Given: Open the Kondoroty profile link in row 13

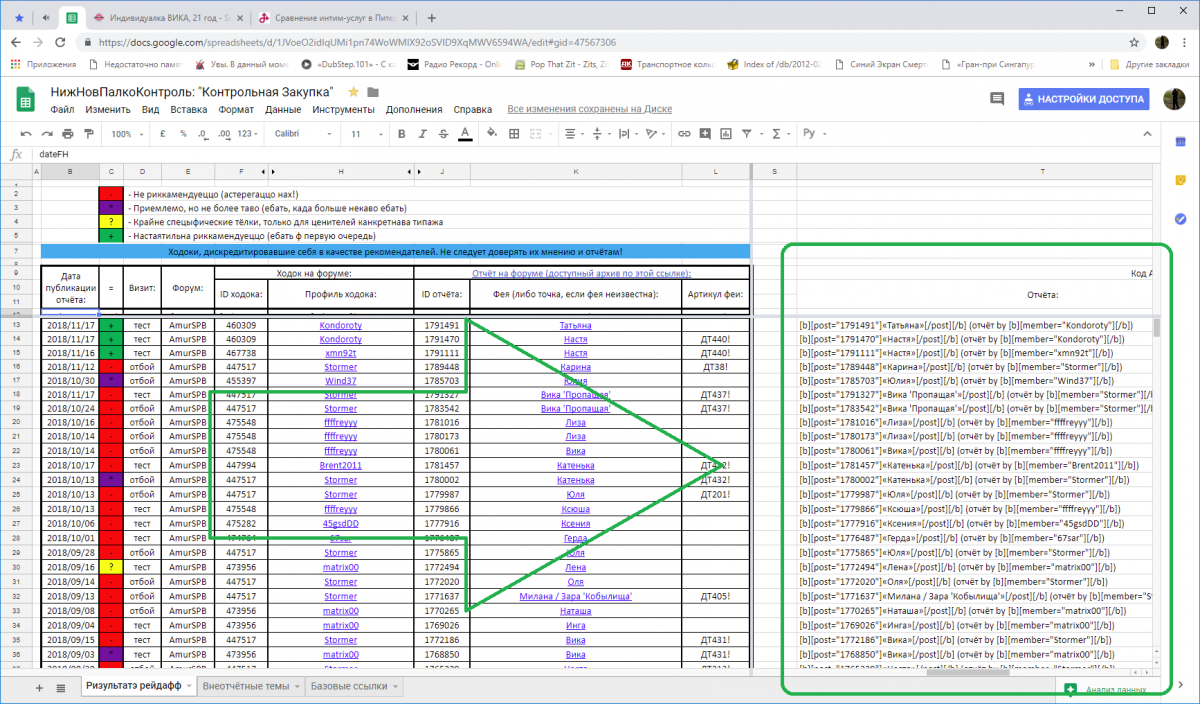Looking at the screenshot, I should coord(340,325).
